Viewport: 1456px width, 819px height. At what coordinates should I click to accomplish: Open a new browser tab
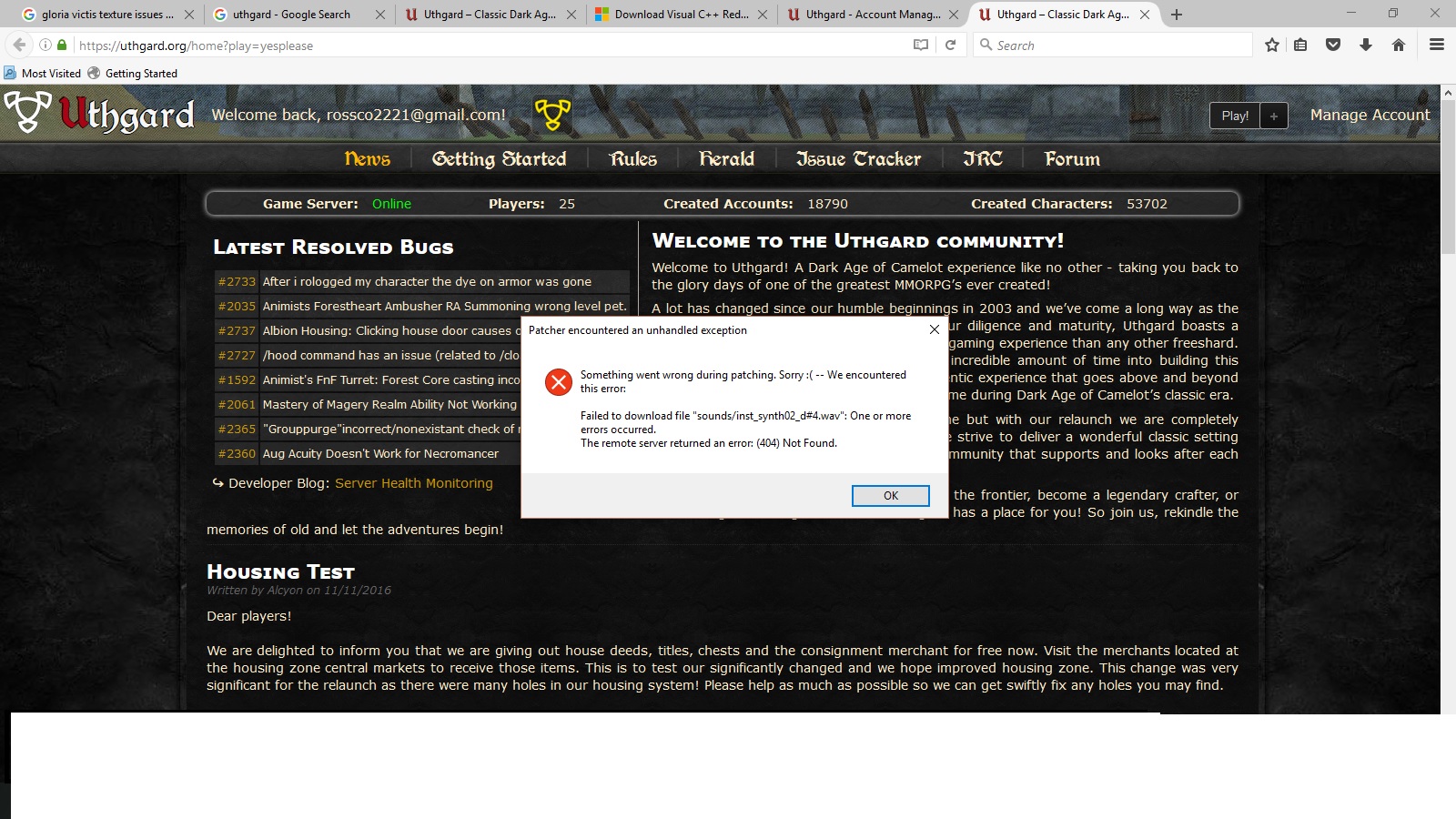click(x=1177, y=15)
